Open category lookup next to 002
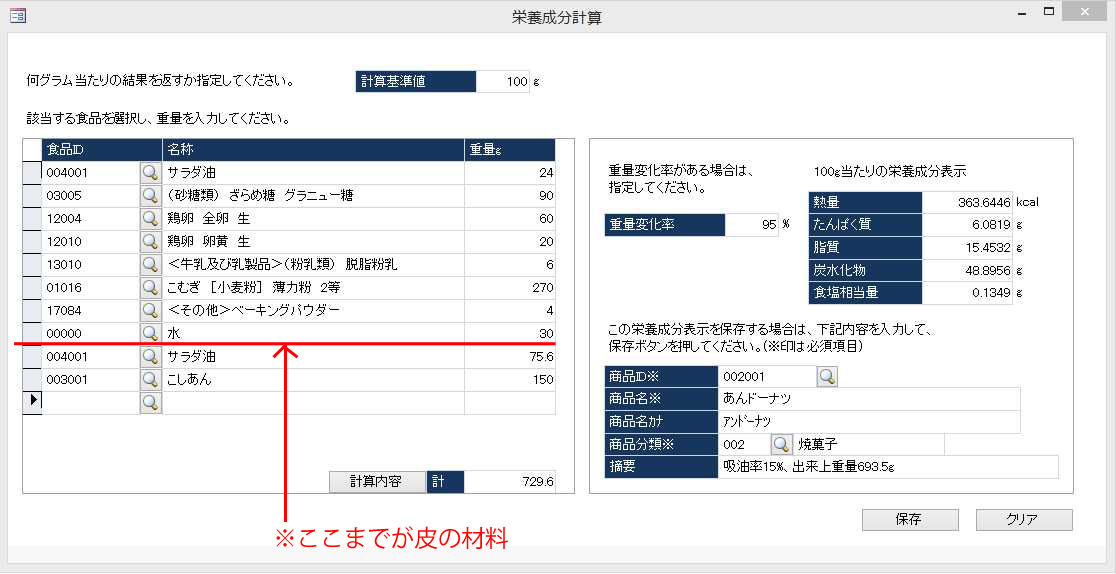 click(x=781, y=444)
